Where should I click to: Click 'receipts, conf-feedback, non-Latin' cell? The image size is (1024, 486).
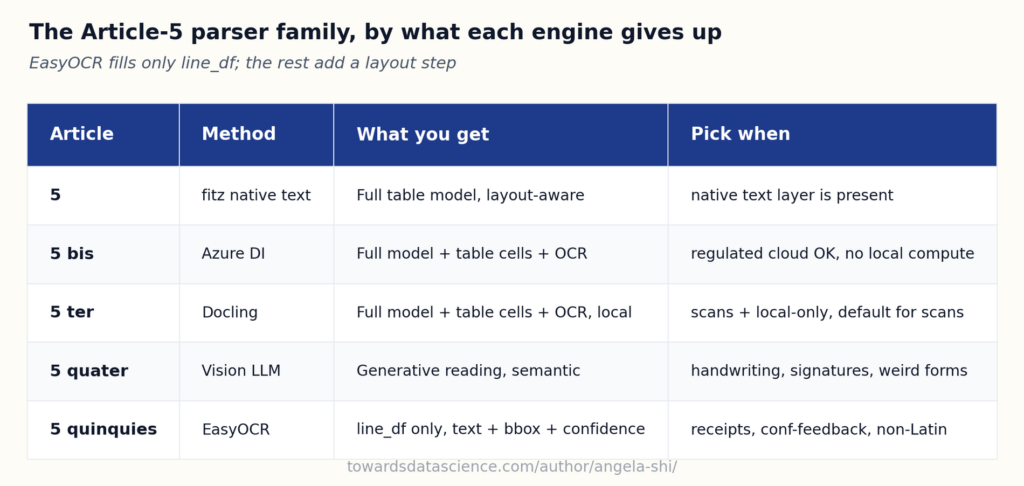tap(832, 430)
